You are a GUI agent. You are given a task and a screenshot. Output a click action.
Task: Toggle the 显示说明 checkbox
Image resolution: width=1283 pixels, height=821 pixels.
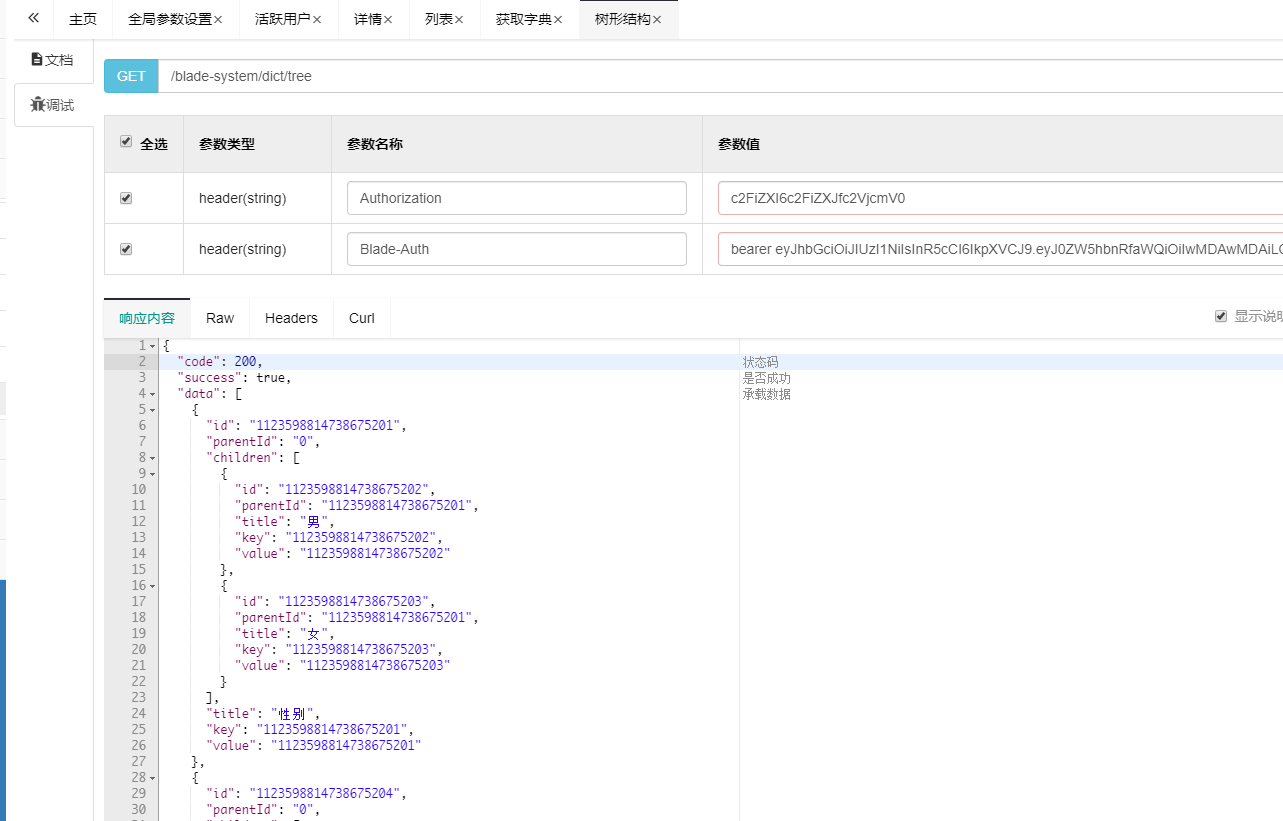(1221, 316)
